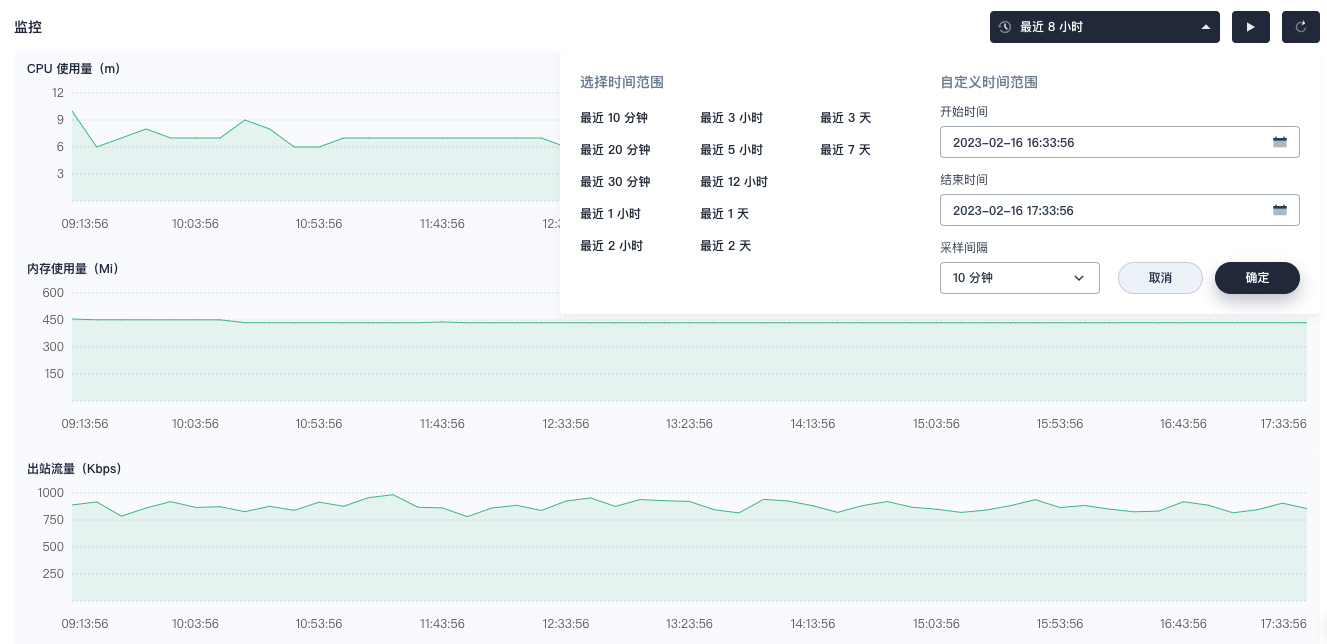Click the 确定 confirm button

click(x=1257, y=278)
